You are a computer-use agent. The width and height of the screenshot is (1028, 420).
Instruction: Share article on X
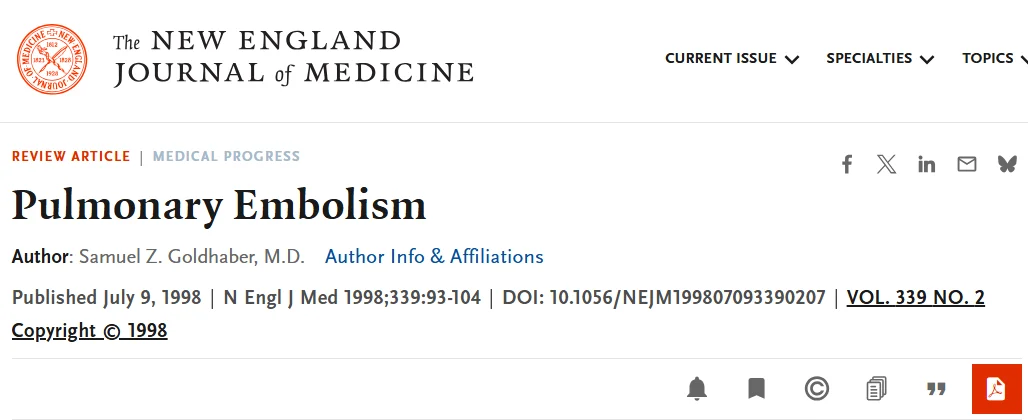886,164
